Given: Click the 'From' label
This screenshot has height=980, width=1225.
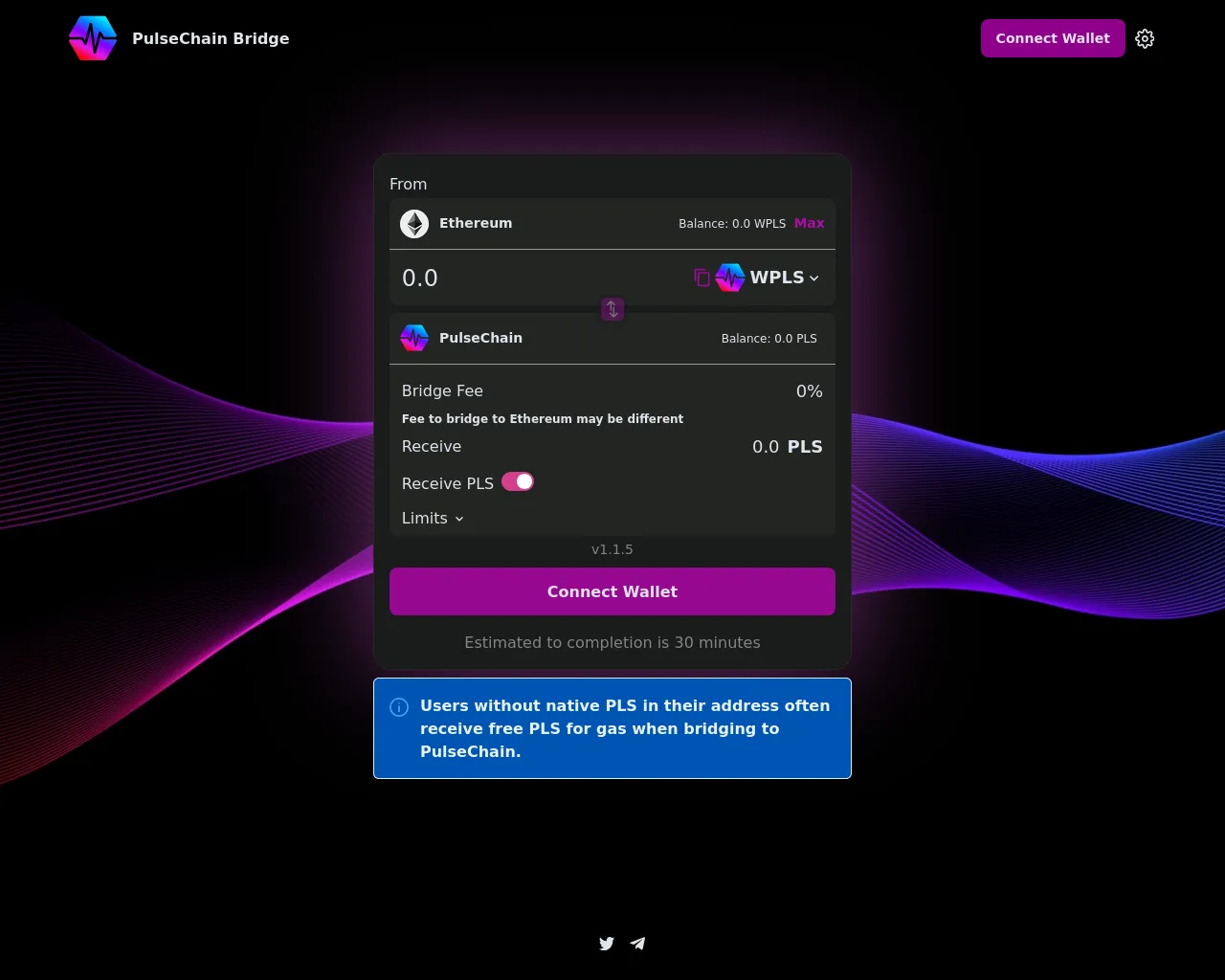Looking at the screenshot, I should [x=408, y=184].
